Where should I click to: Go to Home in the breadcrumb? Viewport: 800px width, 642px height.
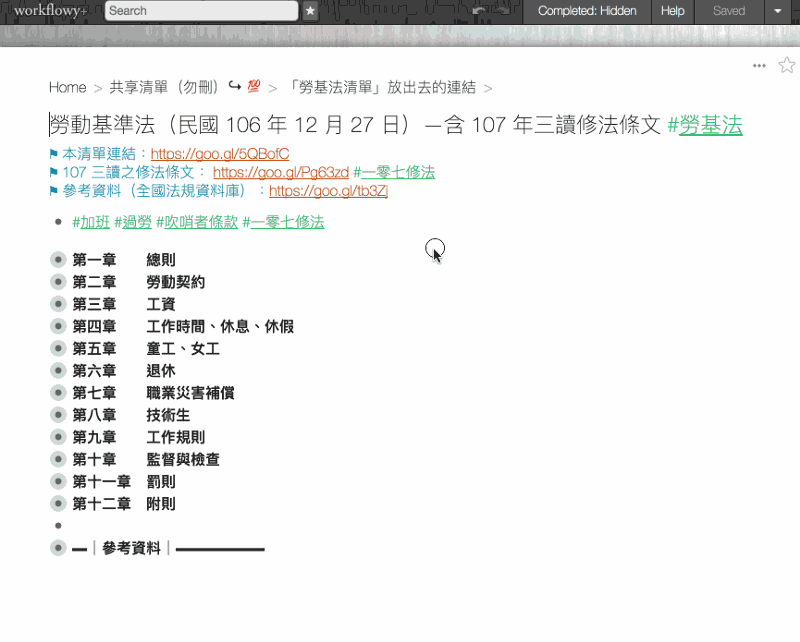point(67,88)
